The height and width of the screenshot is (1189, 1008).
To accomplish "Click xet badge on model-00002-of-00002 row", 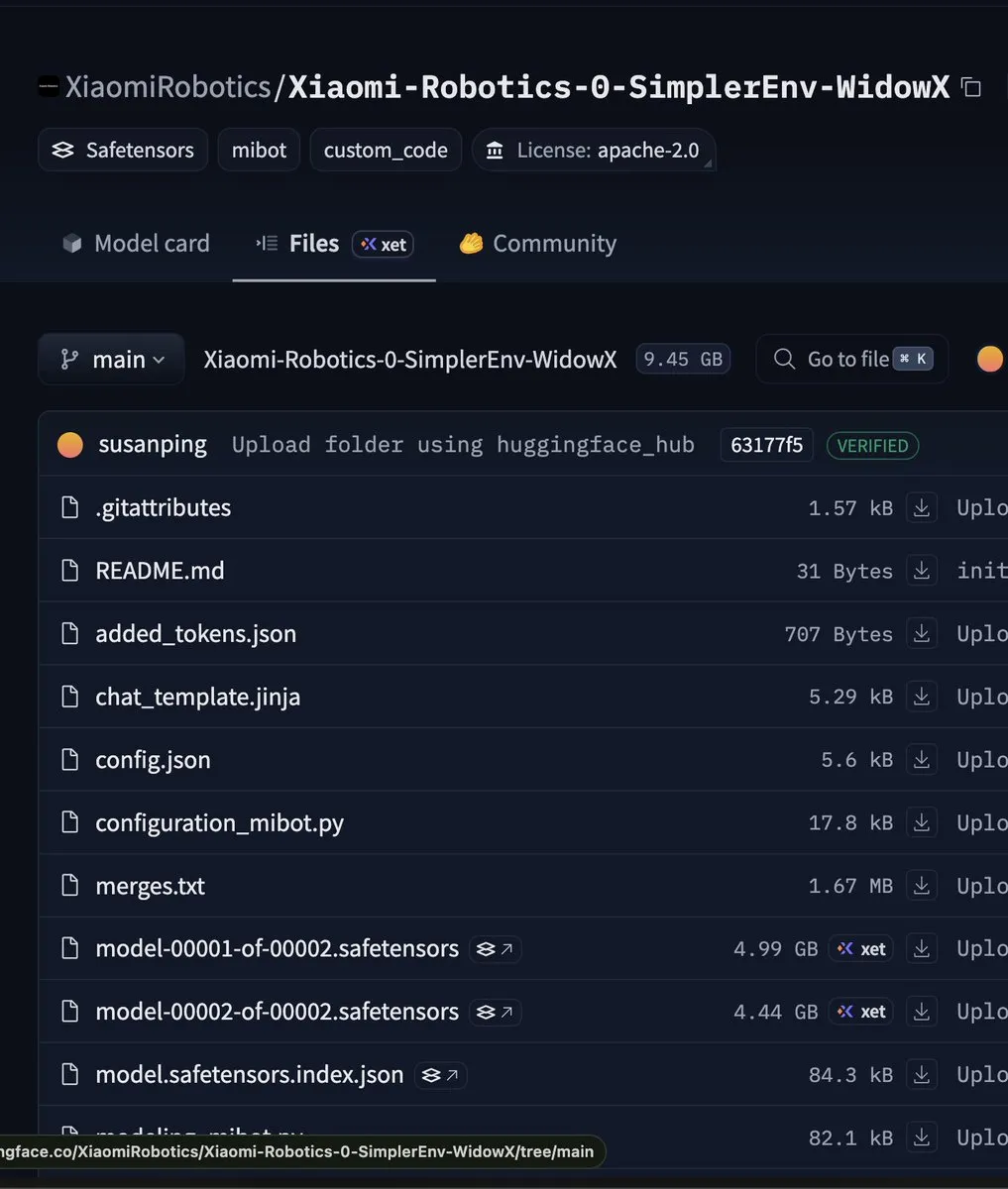I will coord(861,1012).
